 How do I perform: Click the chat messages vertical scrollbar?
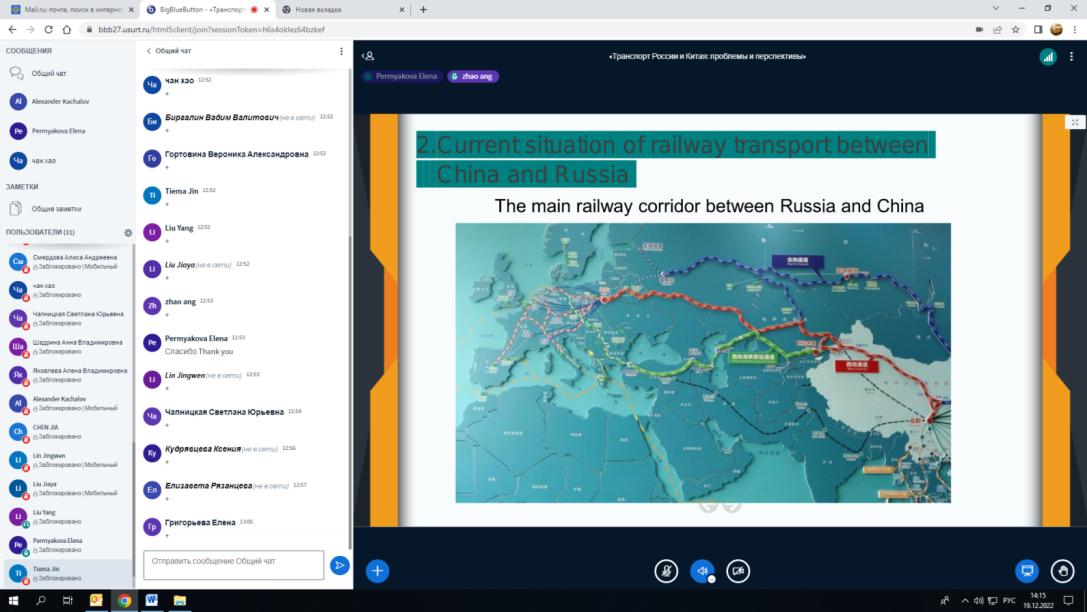coord(350,300)
